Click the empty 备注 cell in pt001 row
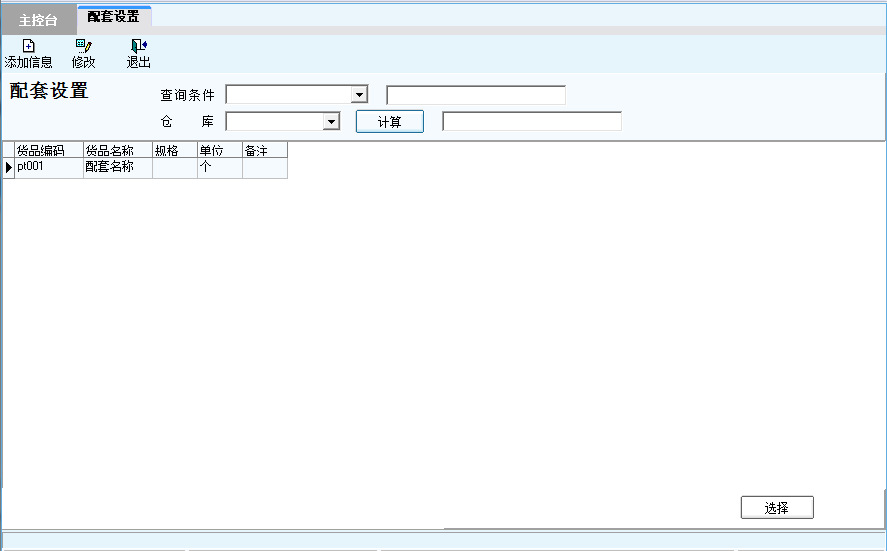The image size is (887, 551). (x=265, y=168)
